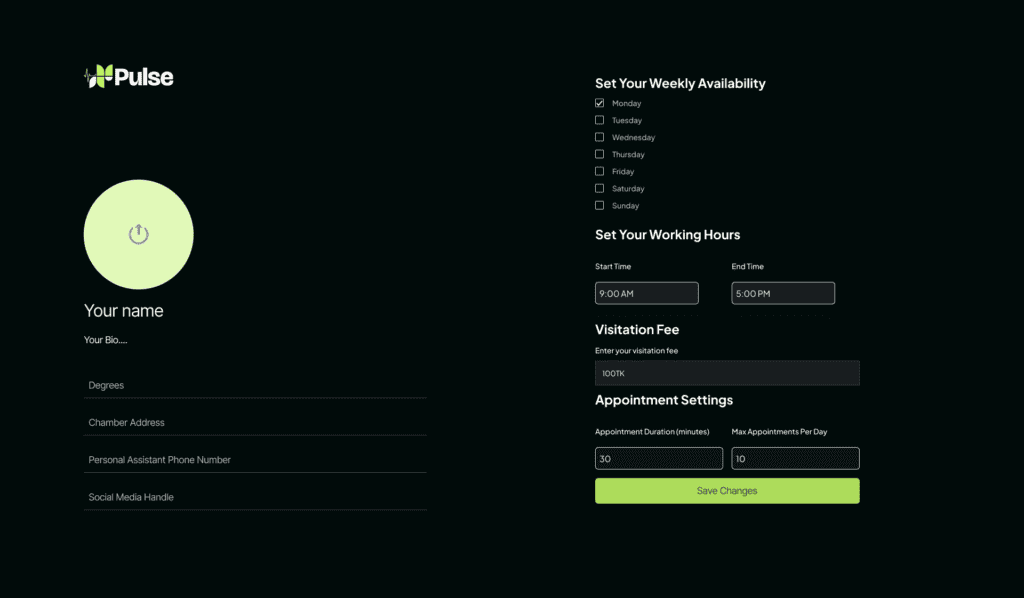1024x598 pixels.
Task: Open the End Time picker
Action: tap(783, 293)
